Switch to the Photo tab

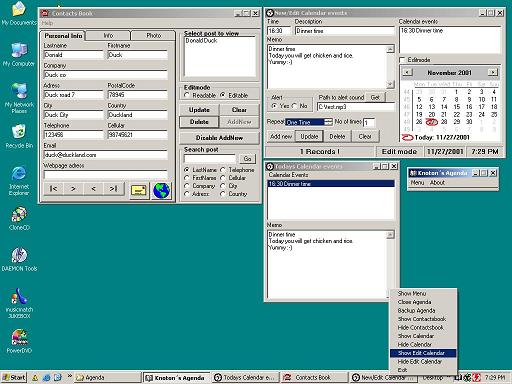(153, 35)
